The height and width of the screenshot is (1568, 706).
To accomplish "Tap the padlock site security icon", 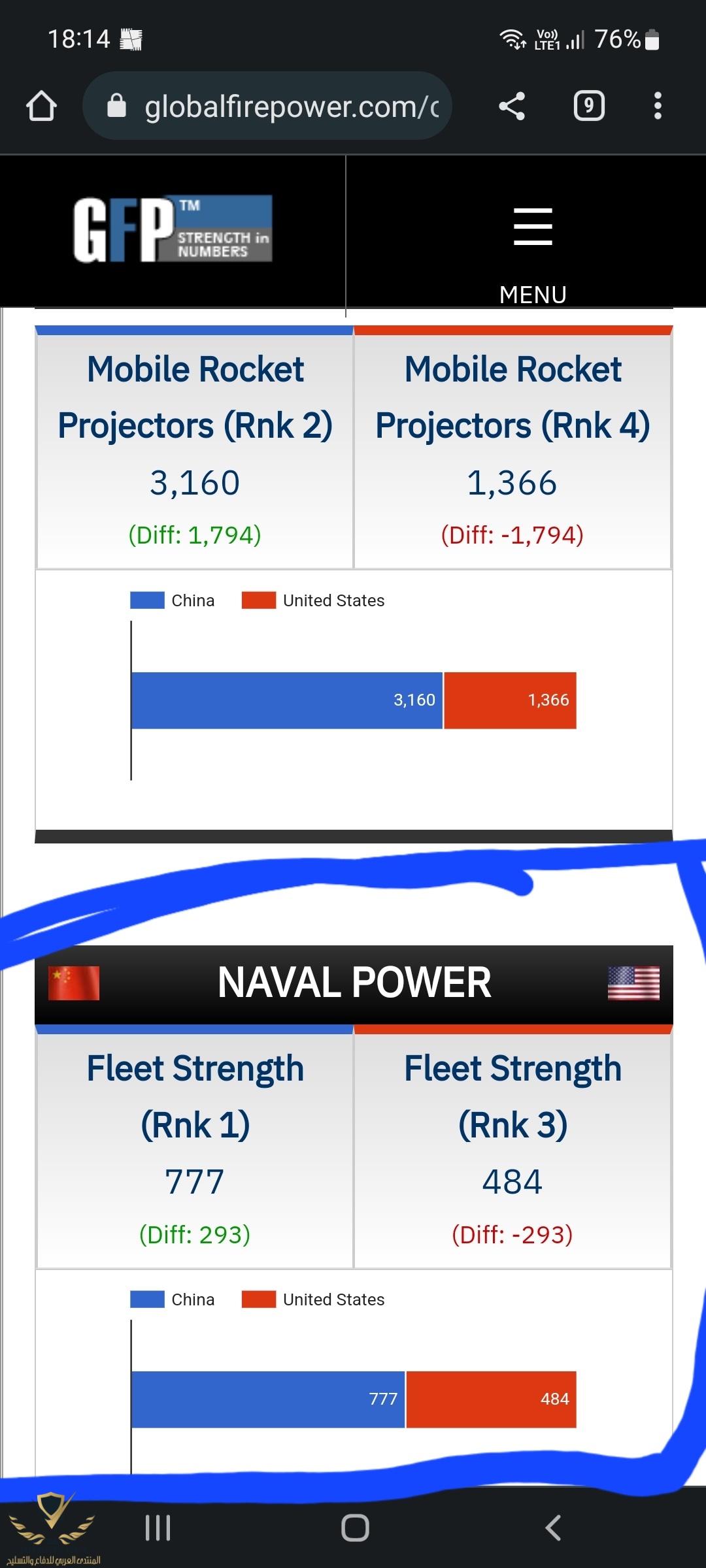I will (x=116, y=105).
